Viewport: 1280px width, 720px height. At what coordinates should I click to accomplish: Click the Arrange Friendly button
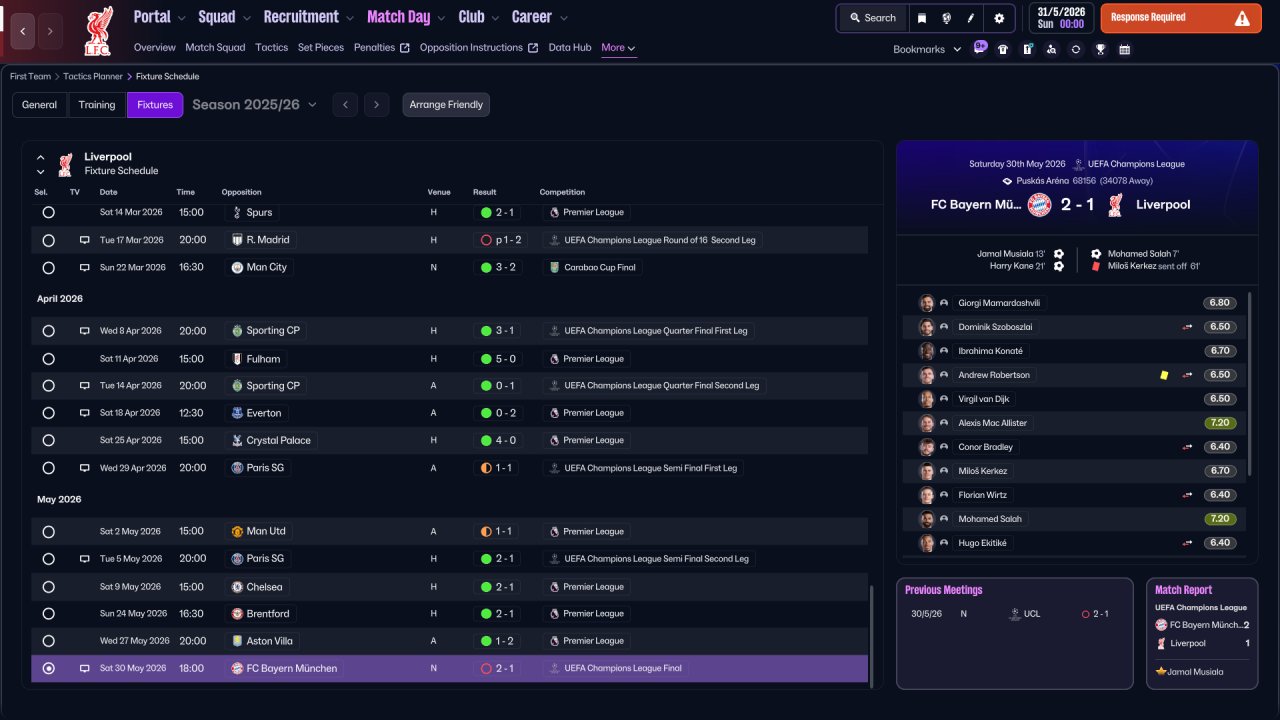[x=446, y=105]
